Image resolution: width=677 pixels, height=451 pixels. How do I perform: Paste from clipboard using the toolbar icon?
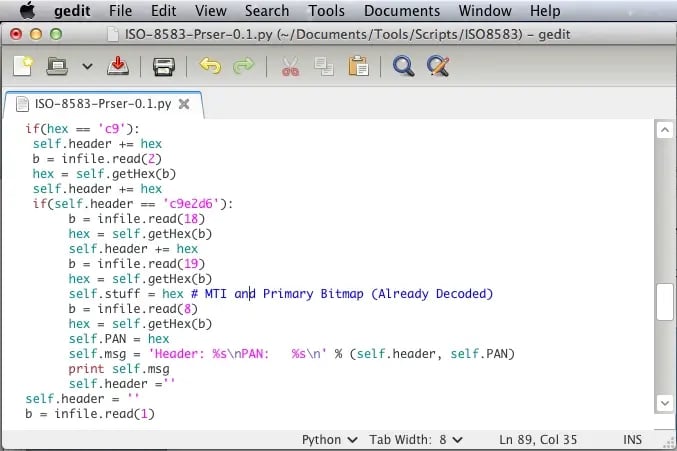pos(358,67)
